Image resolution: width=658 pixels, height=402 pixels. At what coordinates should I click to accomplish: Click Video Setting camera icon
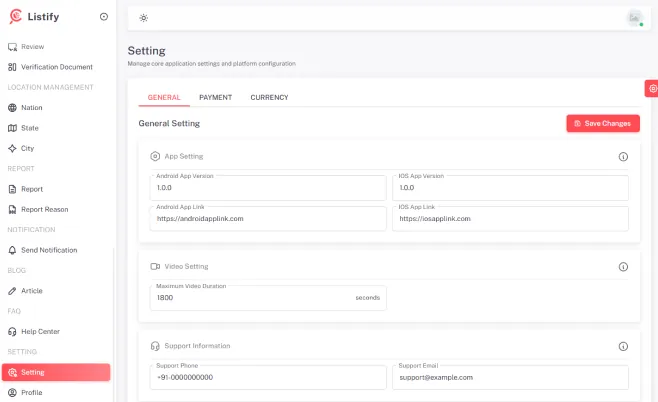pos(155,266)
